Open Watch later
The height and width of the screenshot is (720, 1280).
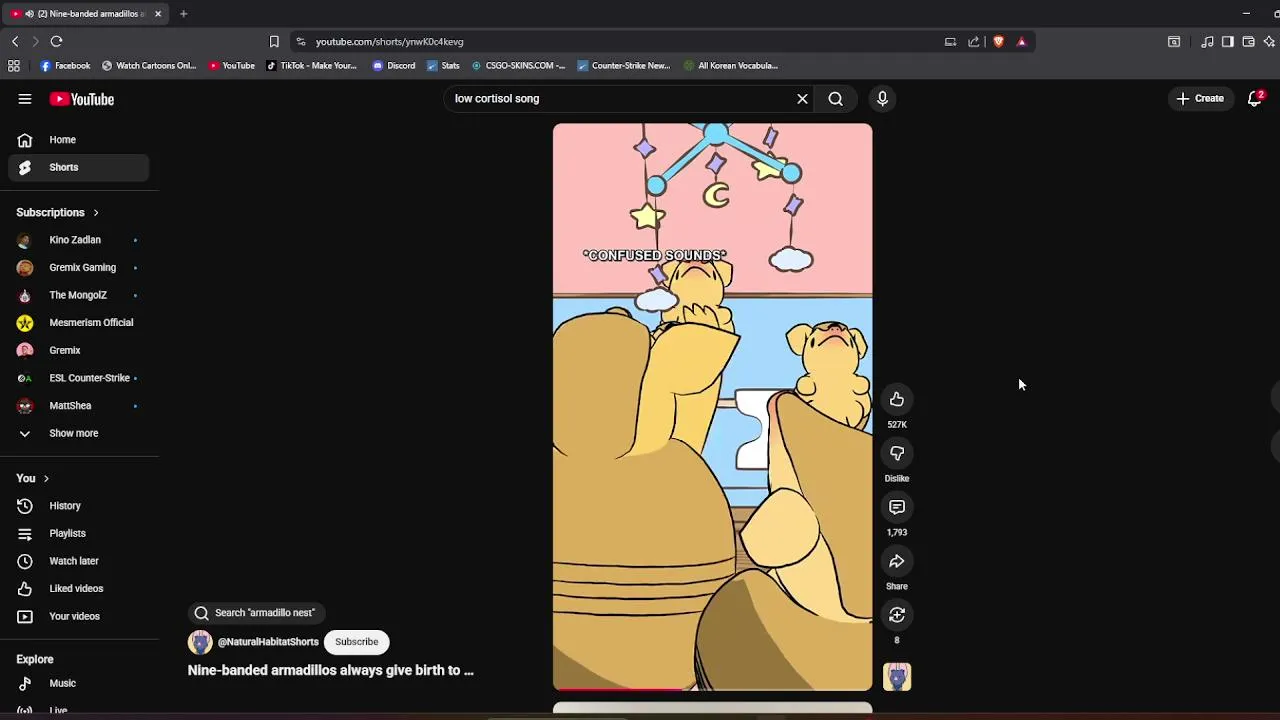coord(79,561)
